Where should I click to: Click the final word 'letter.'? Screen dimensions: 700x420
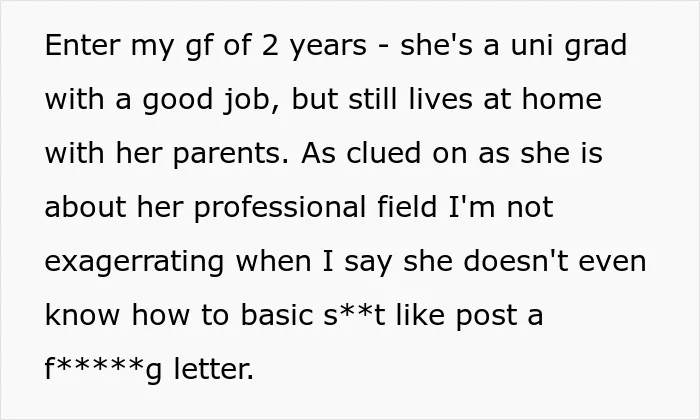point(214,369)
